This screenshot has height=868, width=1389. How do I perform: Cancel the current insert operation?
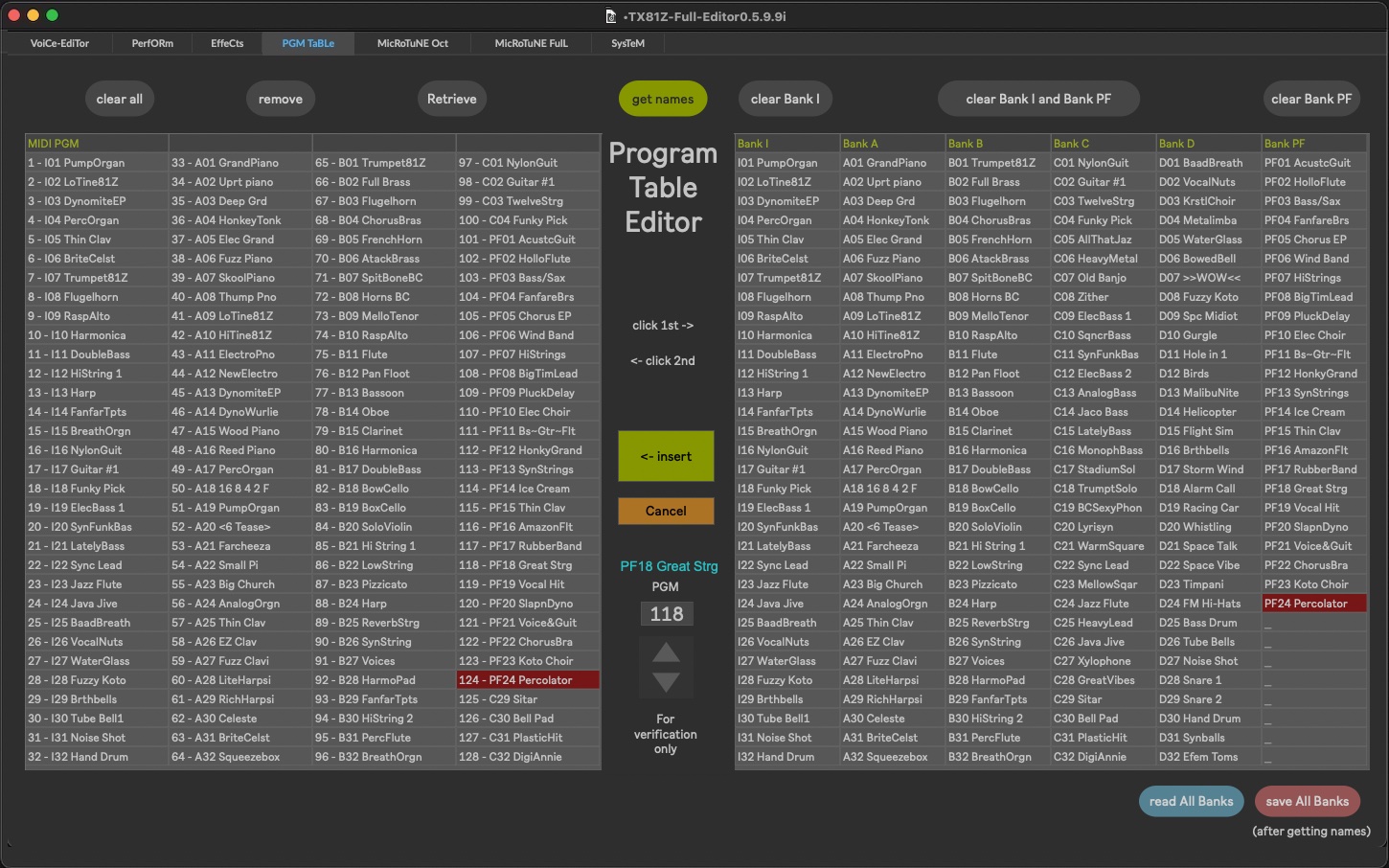[666, 511]
